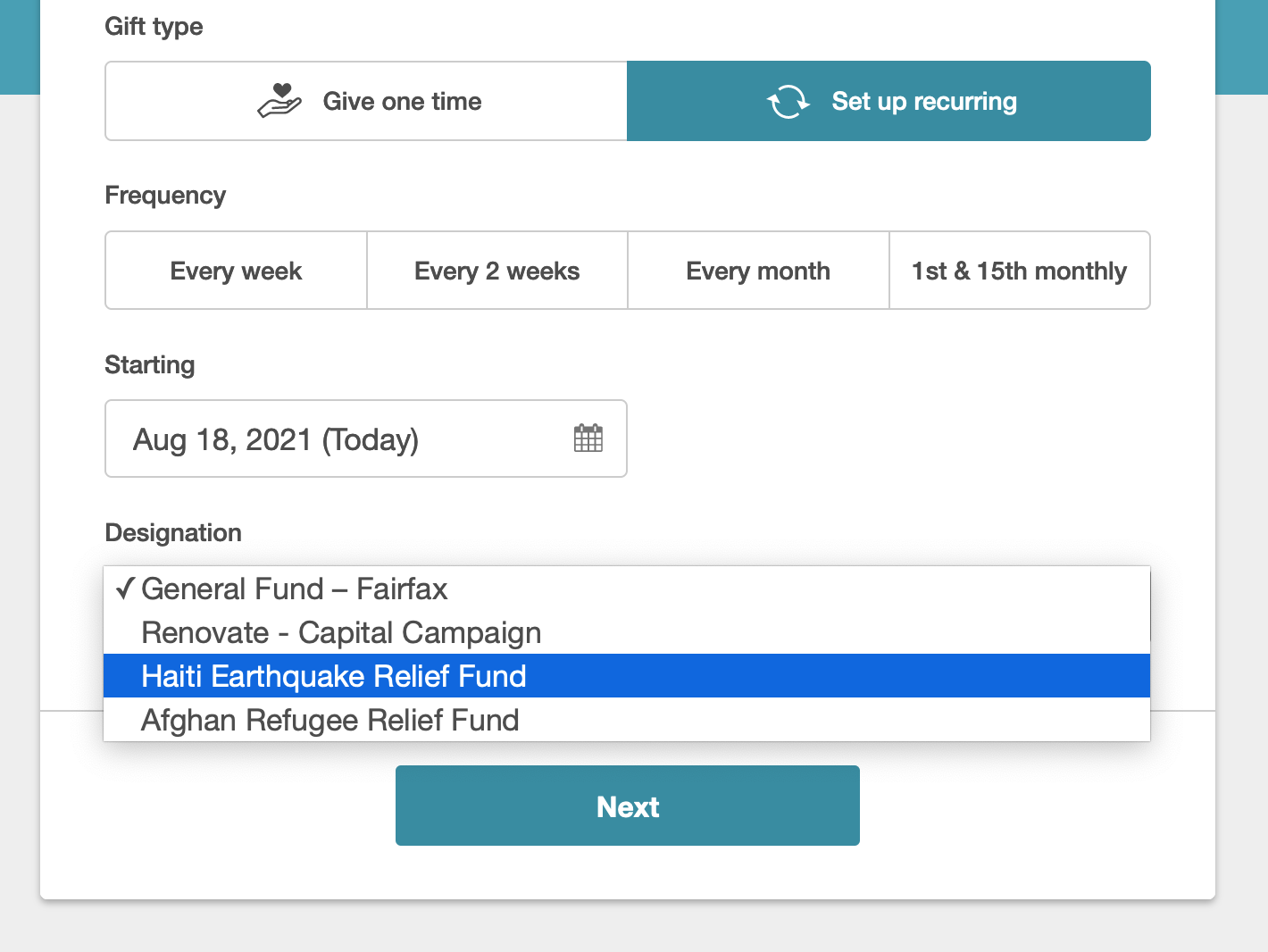Select the Set up recurring option
Viewport: 1268px width, 952px height.
pos(888,101)
